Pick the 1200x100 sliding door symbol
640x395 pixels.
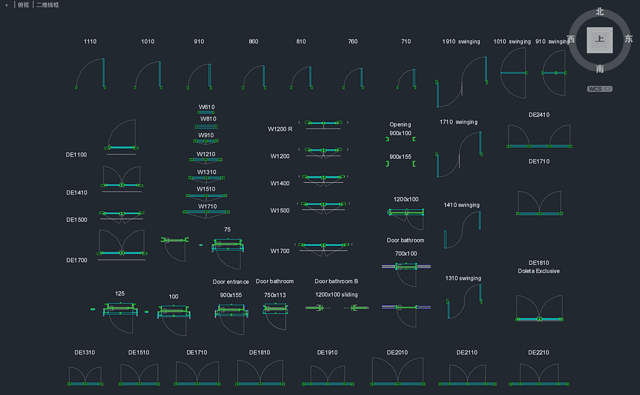pyautogui.click(x=337, y=308)
